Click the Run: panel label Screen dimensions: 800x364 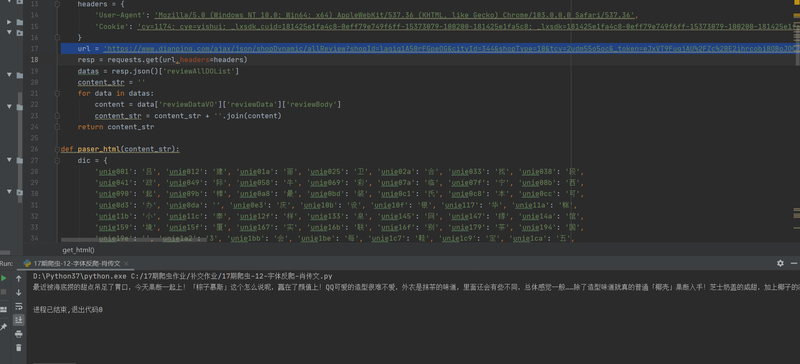(6, 263)
